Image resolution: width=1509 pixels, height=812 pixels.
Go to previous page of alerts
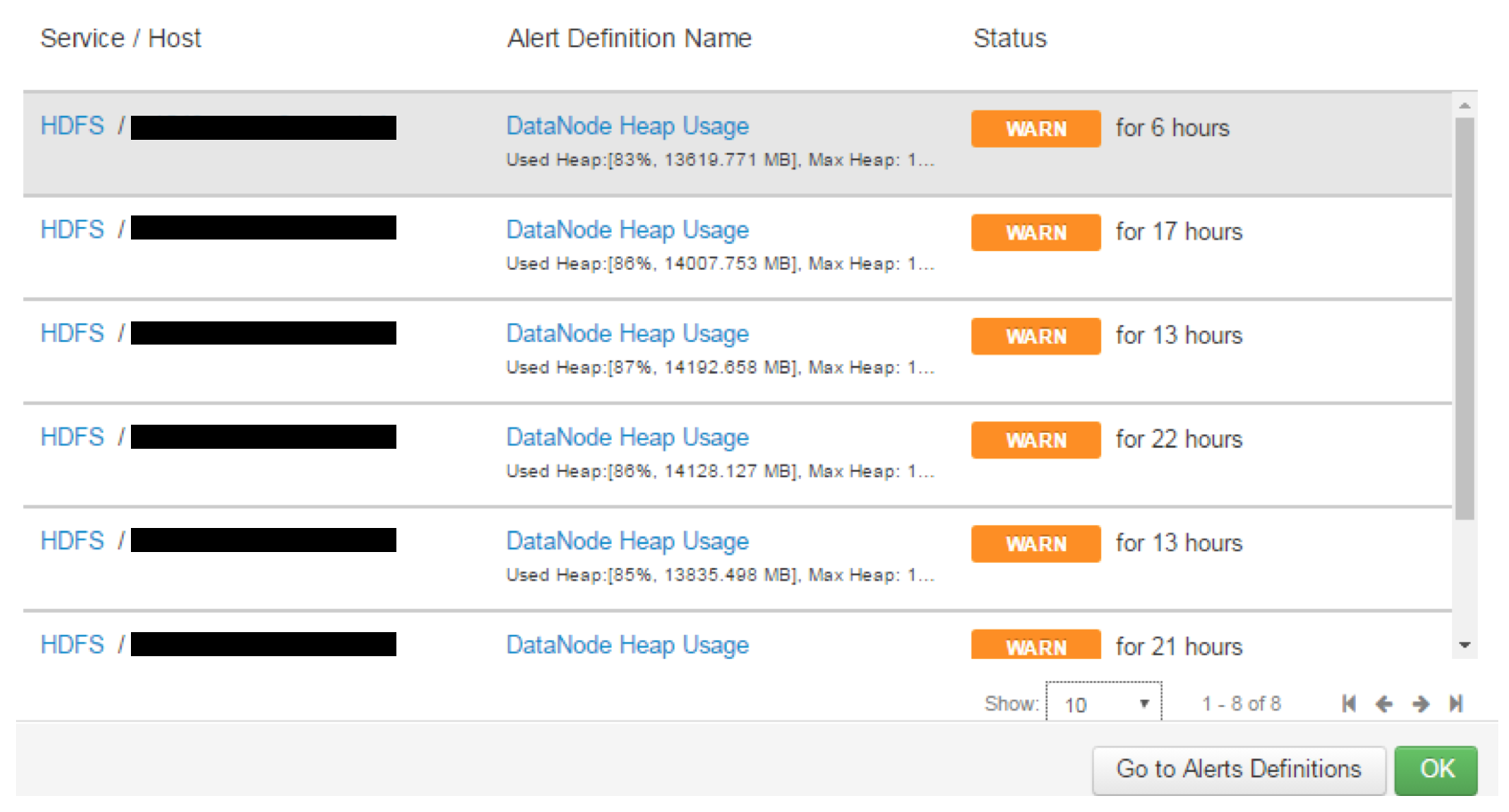1384,704
